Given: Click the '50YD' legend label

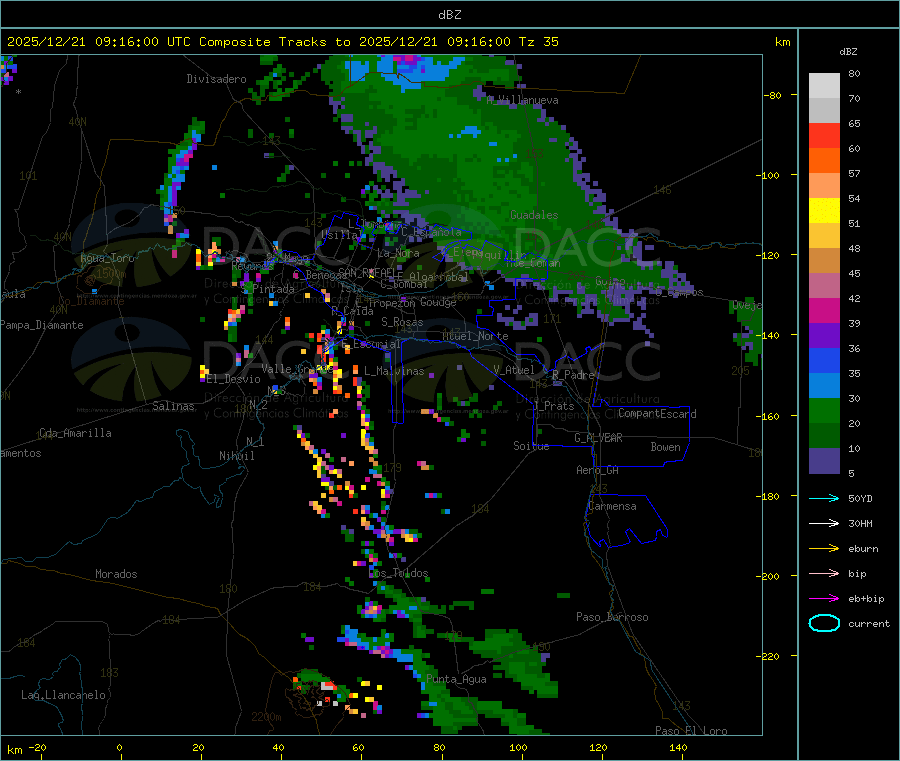Looking at the screenshot, I should [860, 498].
